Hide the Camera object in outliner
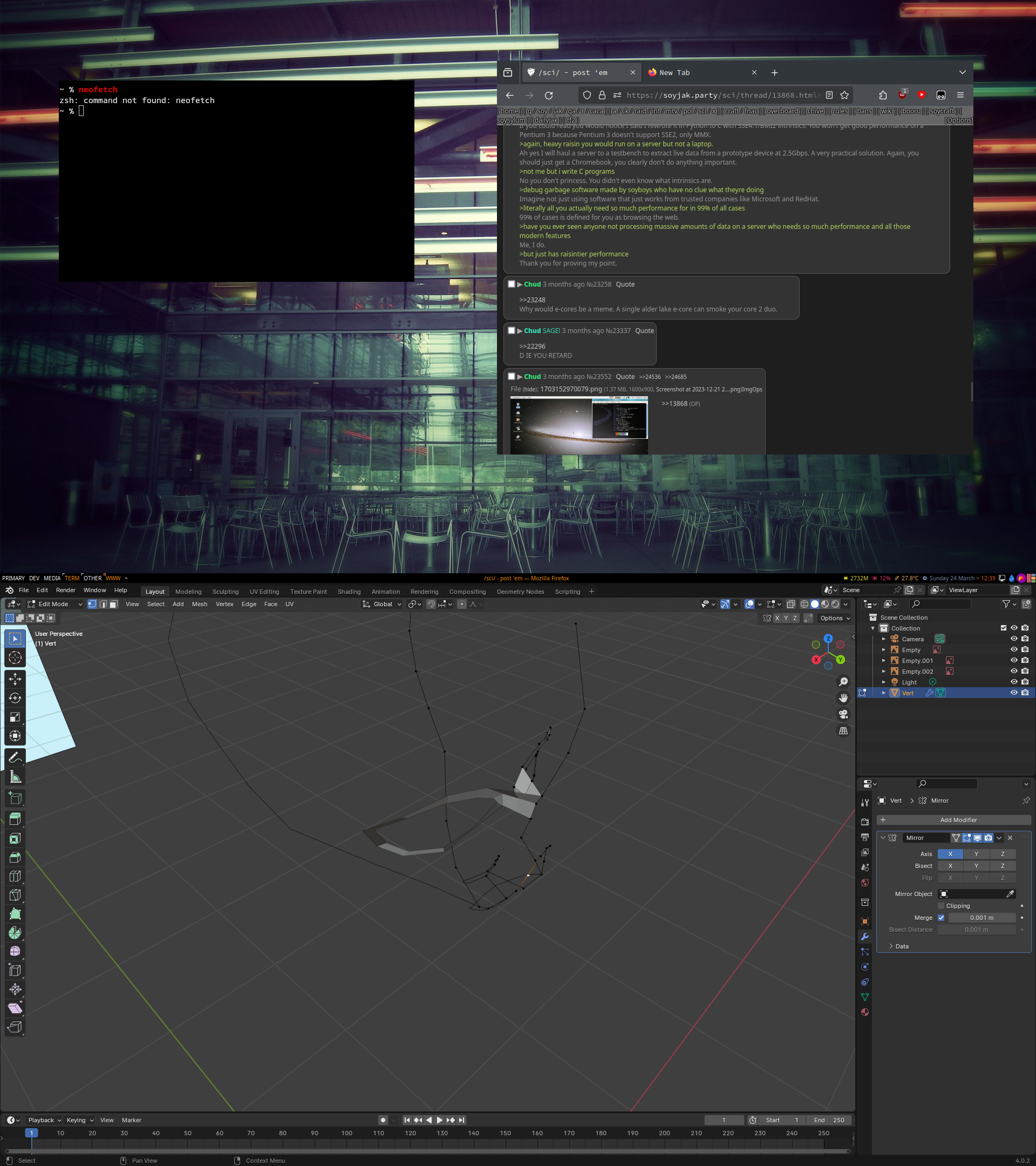The image size is (1036, 1166). point(1014,639)
